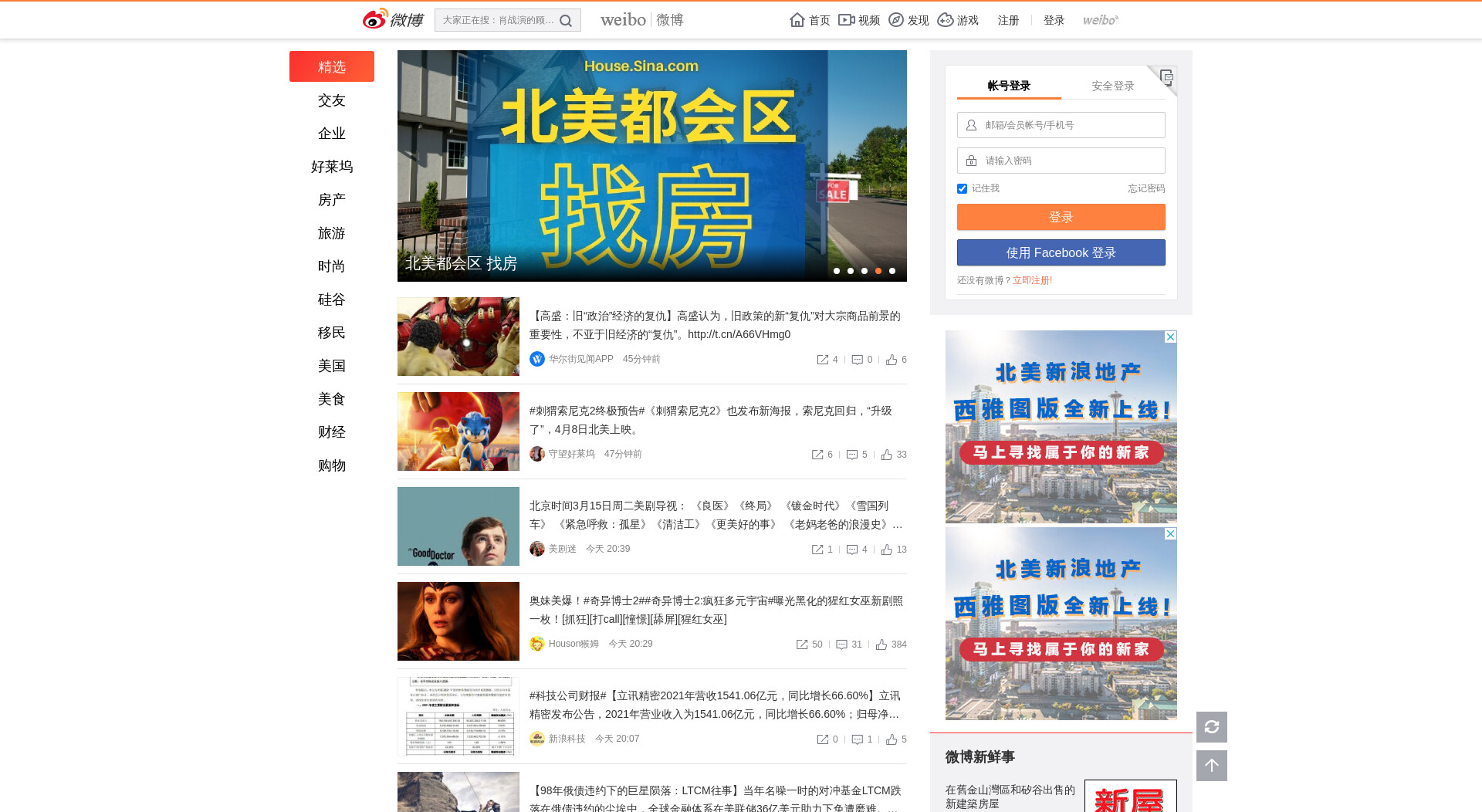Like the 美剧迷 post
Image resolution: width=1482 pixels, height=812 pixels.
(887, 550)
